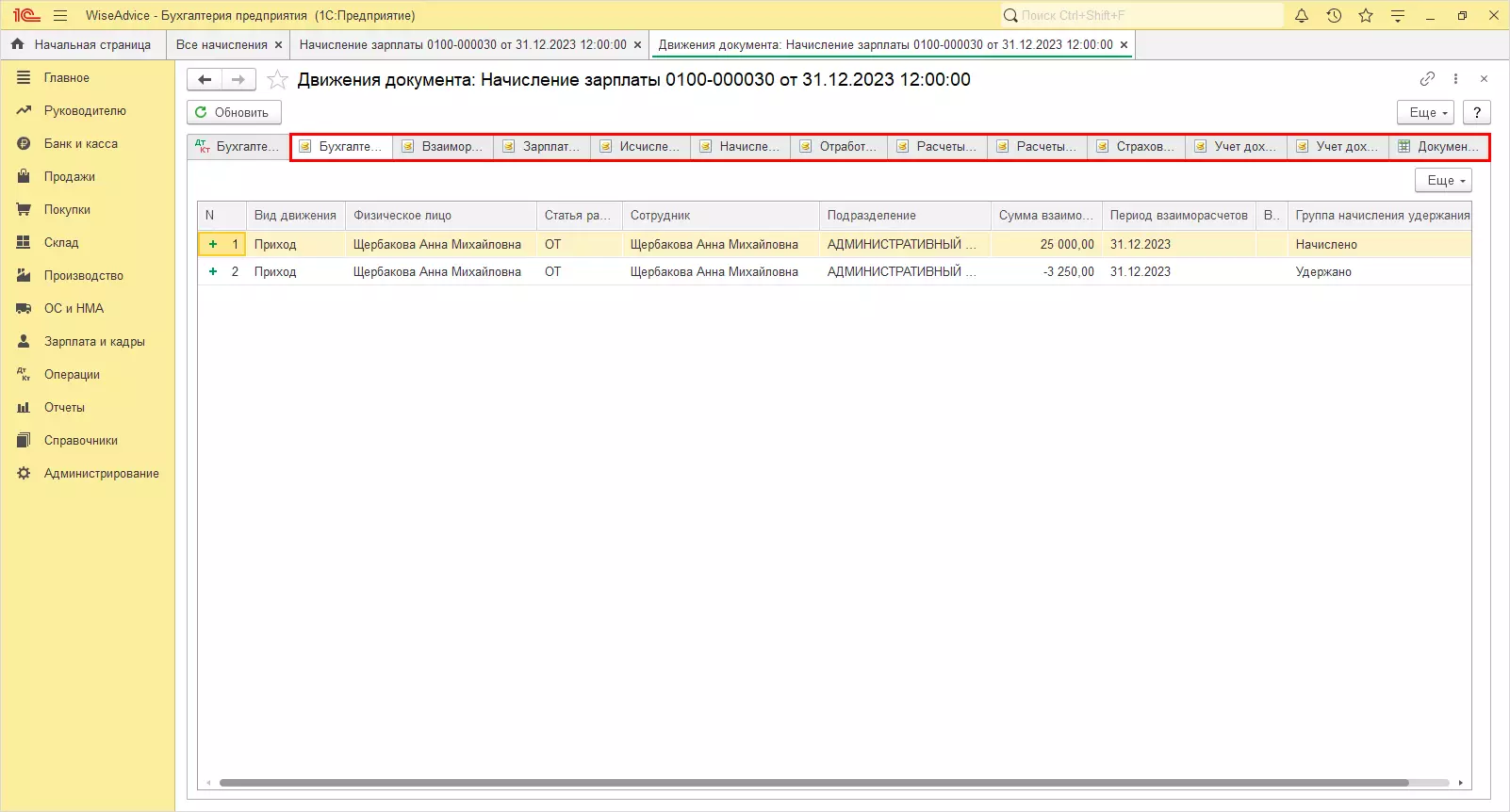This screenshot has height=812, width=1510.
Task: Select the Удержано cell
Action: pos(1379,272)
